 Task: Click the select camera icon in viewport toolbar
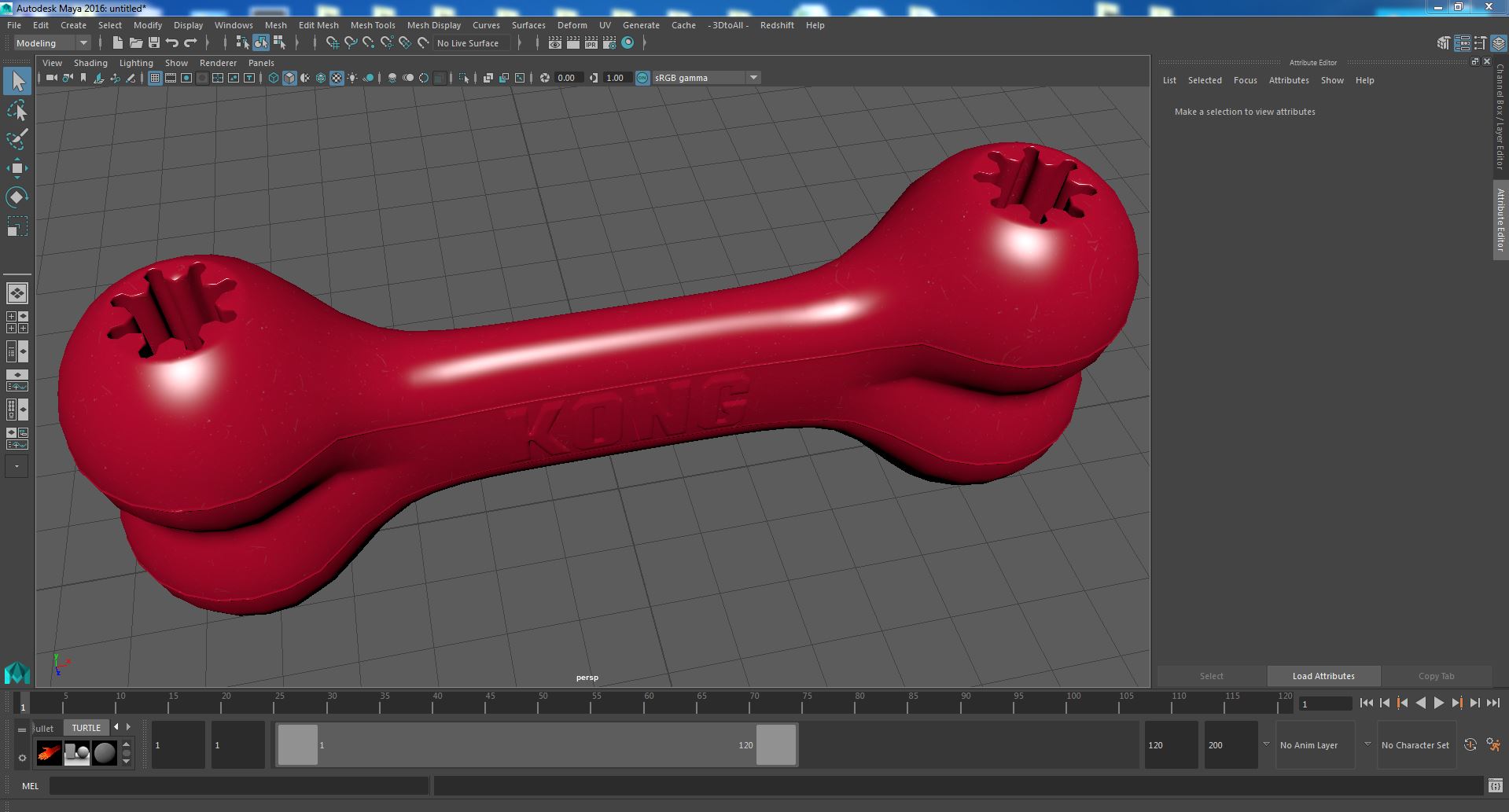[x=52, y=78]
